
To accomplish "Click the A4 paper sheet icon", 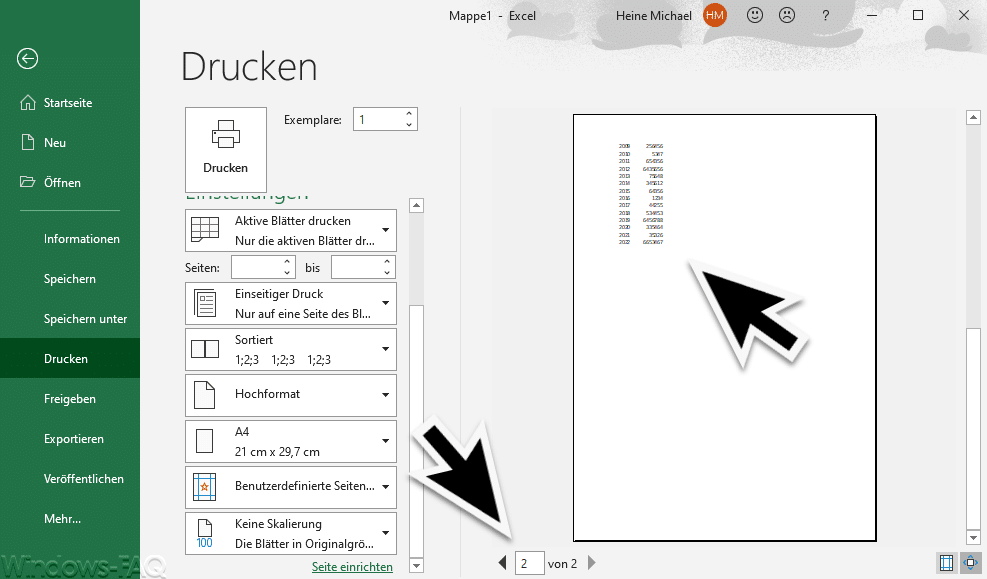I will tap(205, 441).
